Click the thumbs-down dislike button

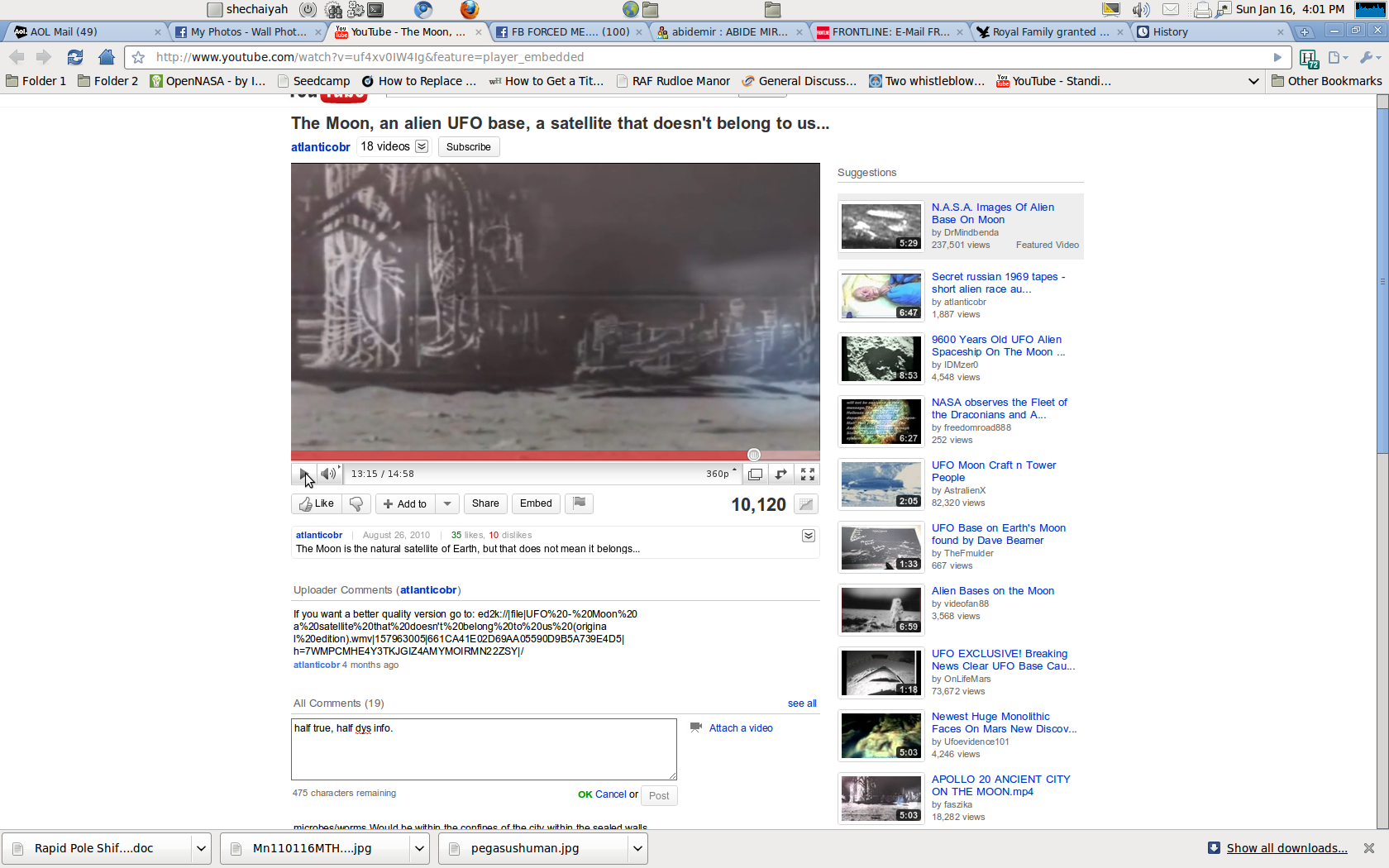pyautogui.click(x=356, y=503)
